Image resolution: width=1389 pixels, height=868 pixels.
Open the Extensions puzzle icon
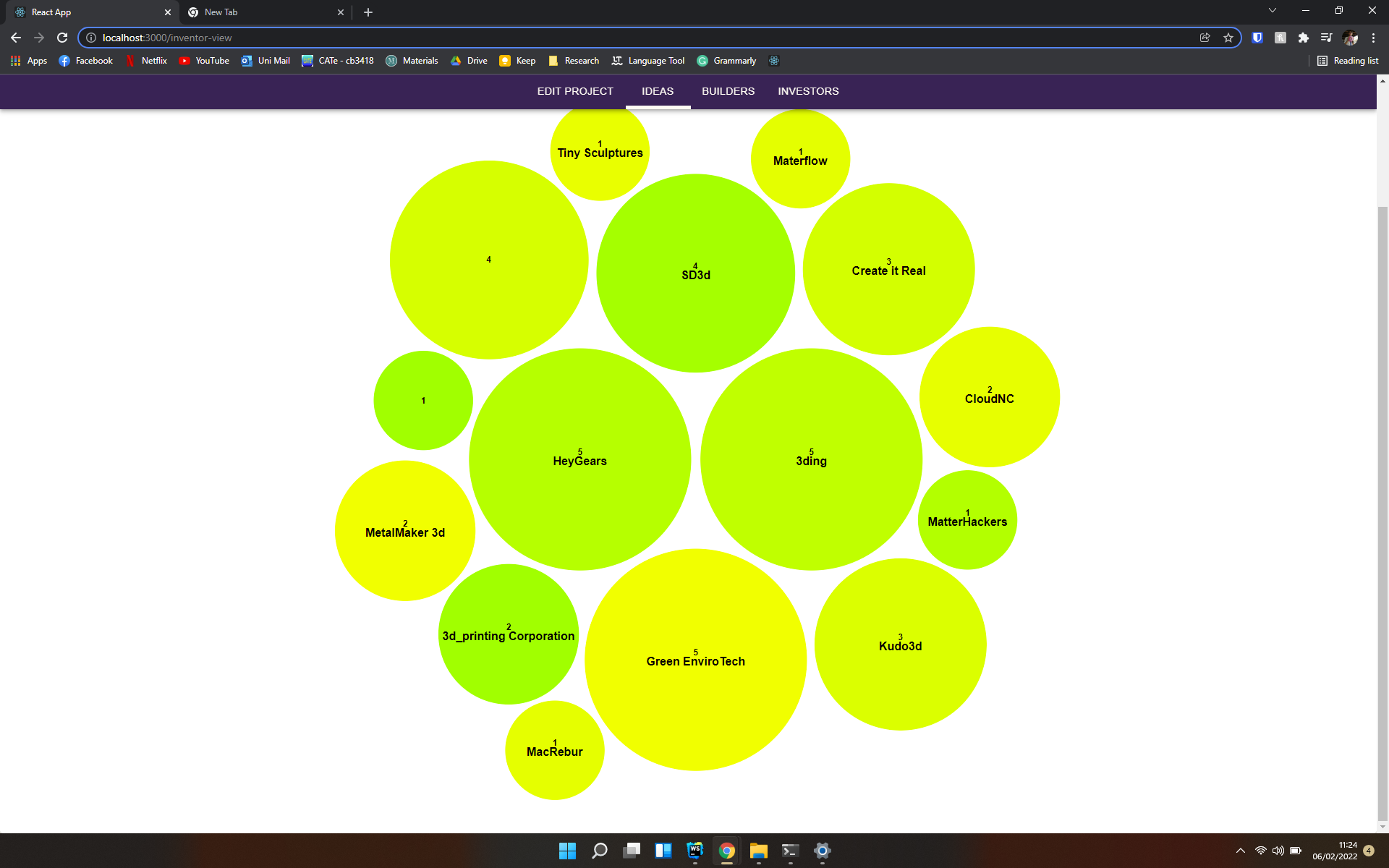(1304, 38)
